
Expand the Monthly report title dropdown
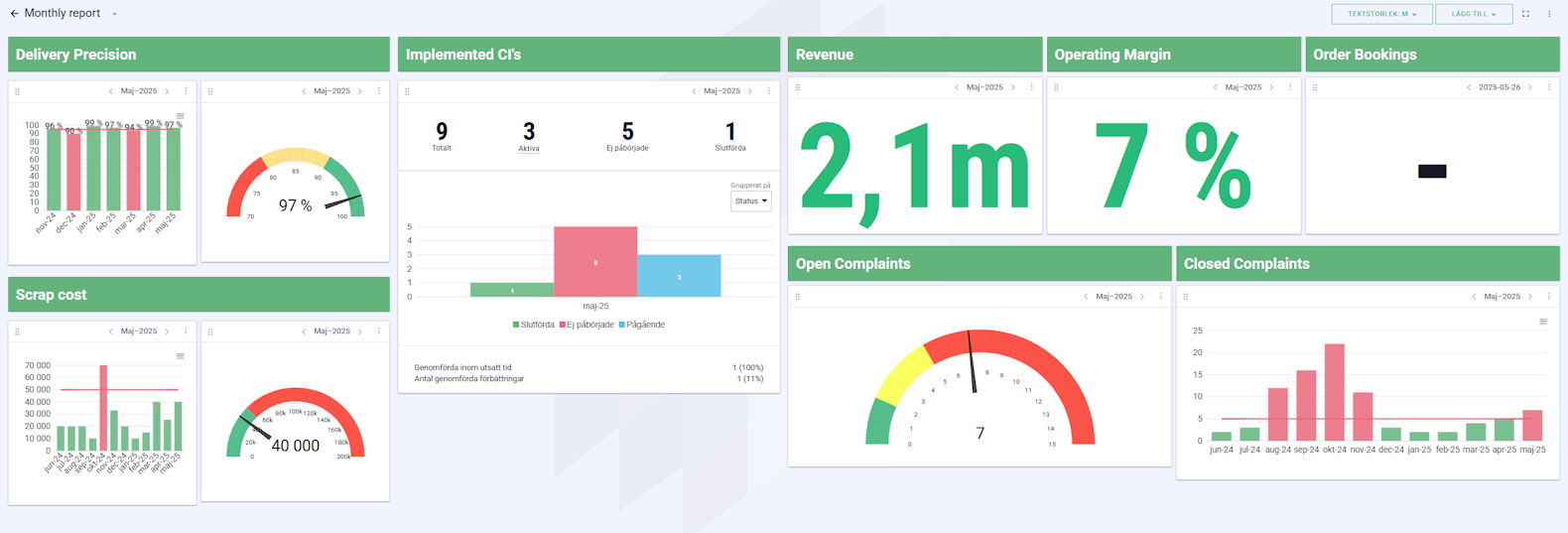[114, 14]
